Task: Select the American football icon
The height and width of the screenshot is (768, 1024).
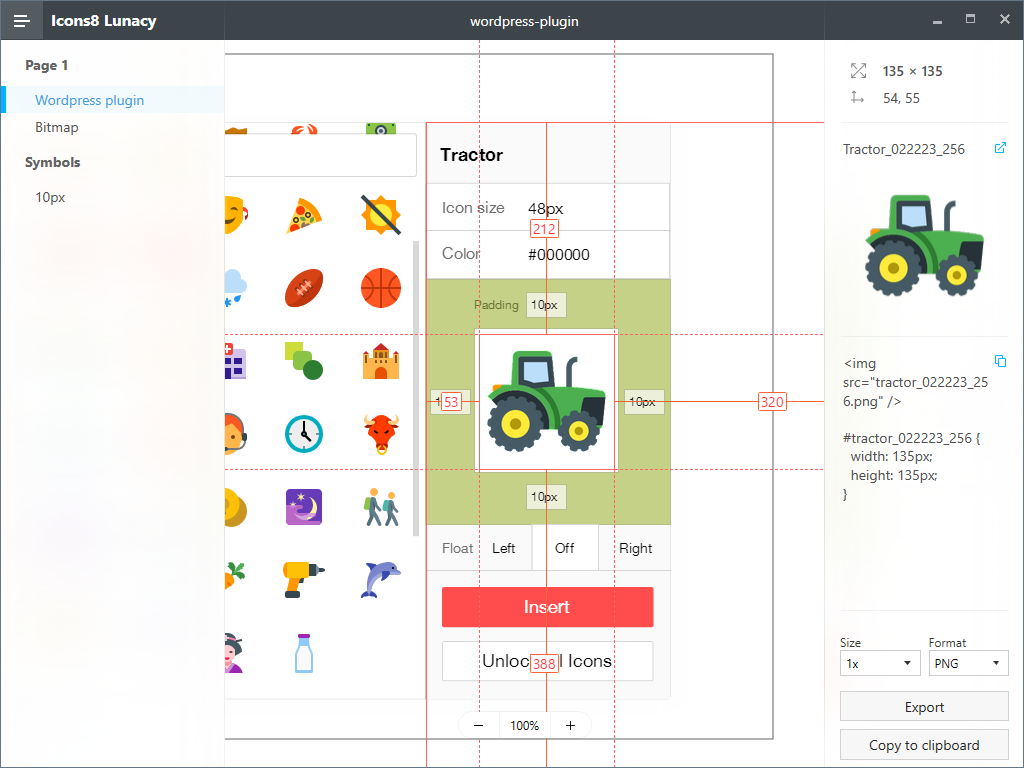Action: (304, 288)
